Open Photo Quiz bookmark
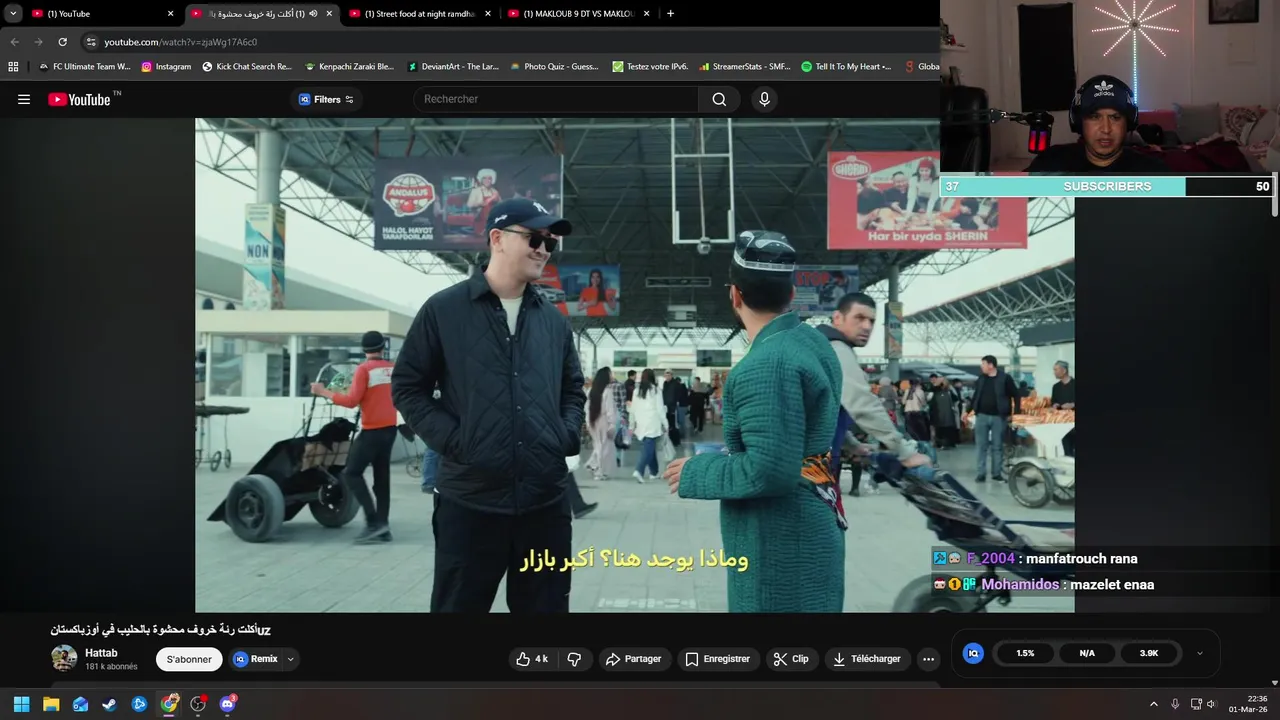The height and width of the screenshot is (720, 1280). (x=554, y=67)
